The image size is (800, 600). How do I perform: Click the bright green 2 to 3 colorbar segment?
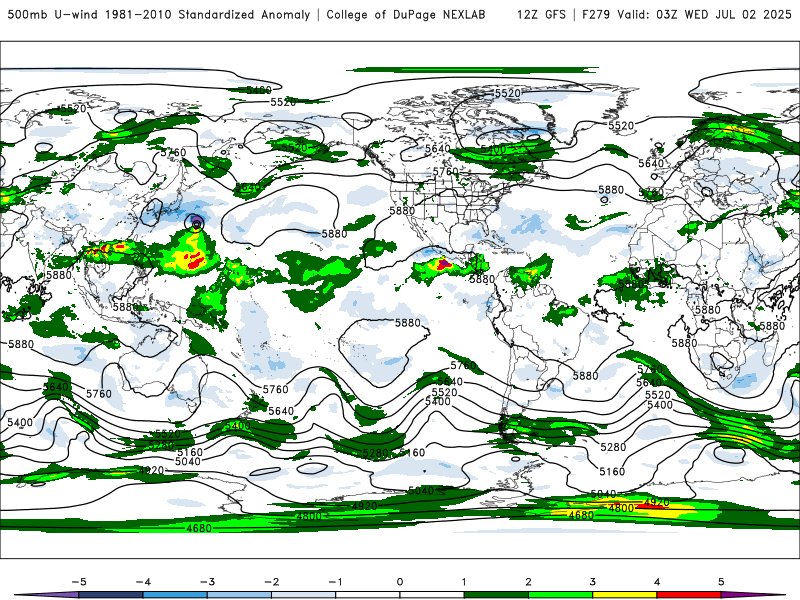(x=560, y=595)
